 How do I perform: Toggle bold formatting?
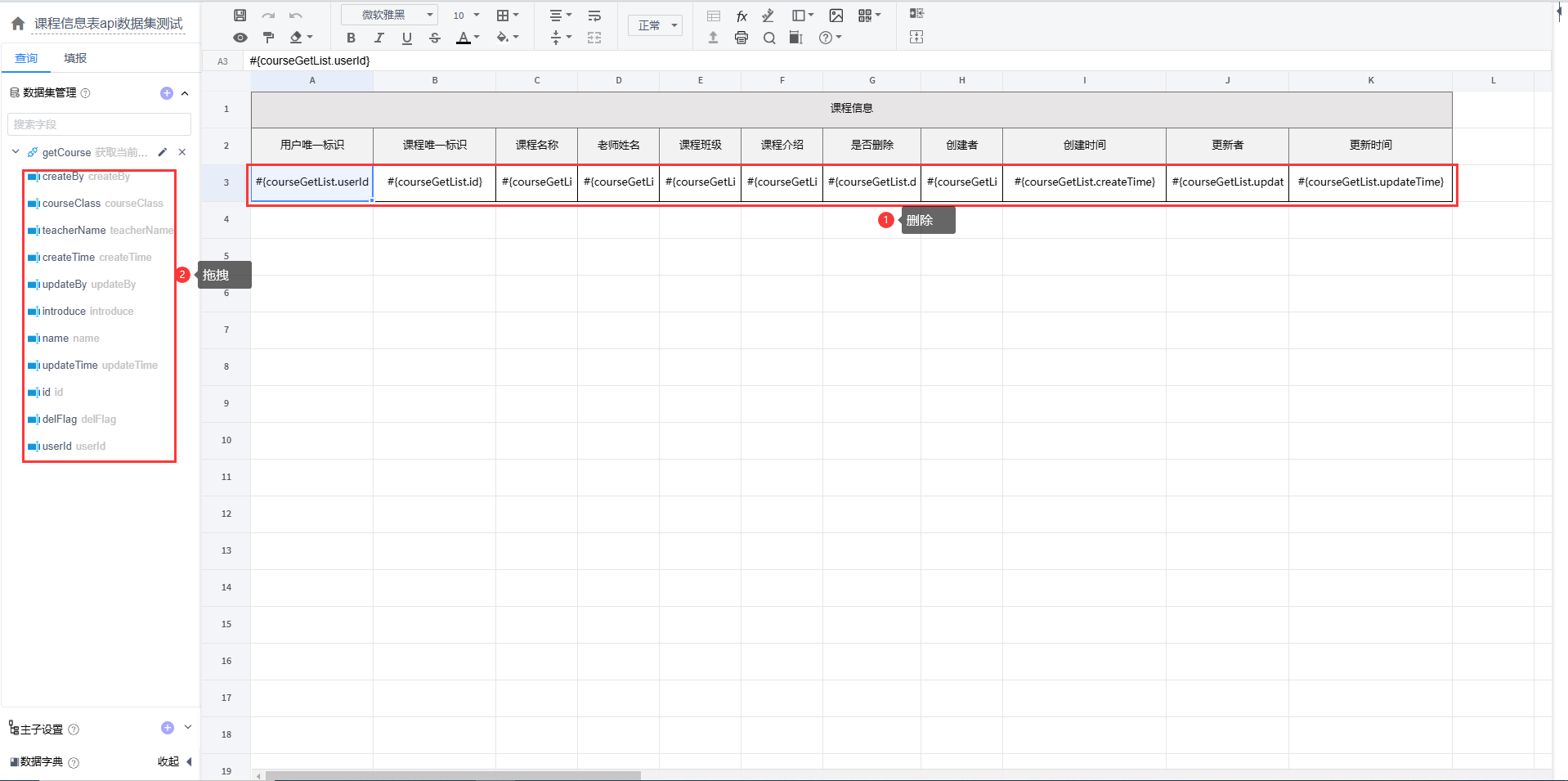coord(351,38)
